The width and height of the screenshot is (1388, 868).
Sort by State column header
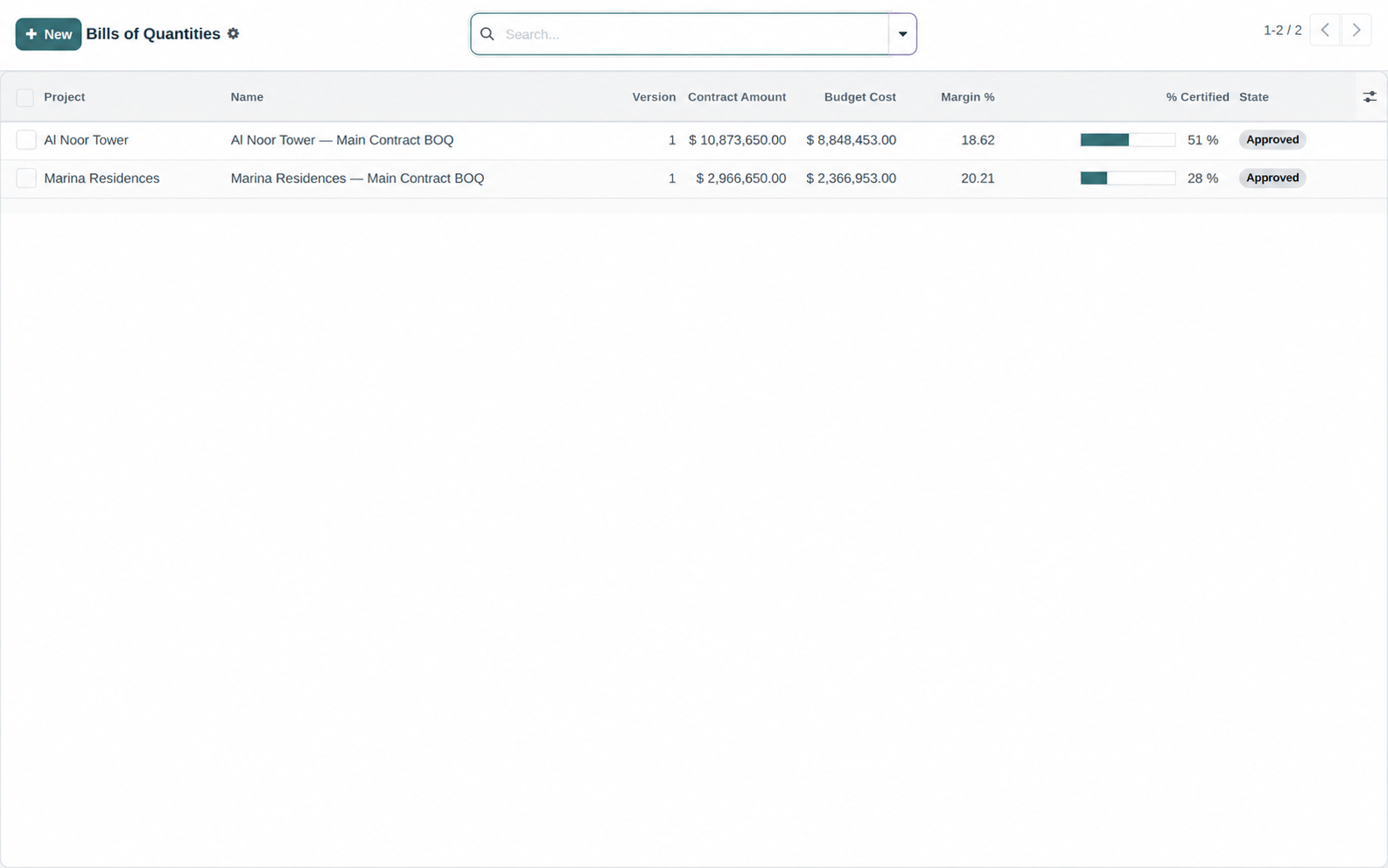click(1254, 97)
